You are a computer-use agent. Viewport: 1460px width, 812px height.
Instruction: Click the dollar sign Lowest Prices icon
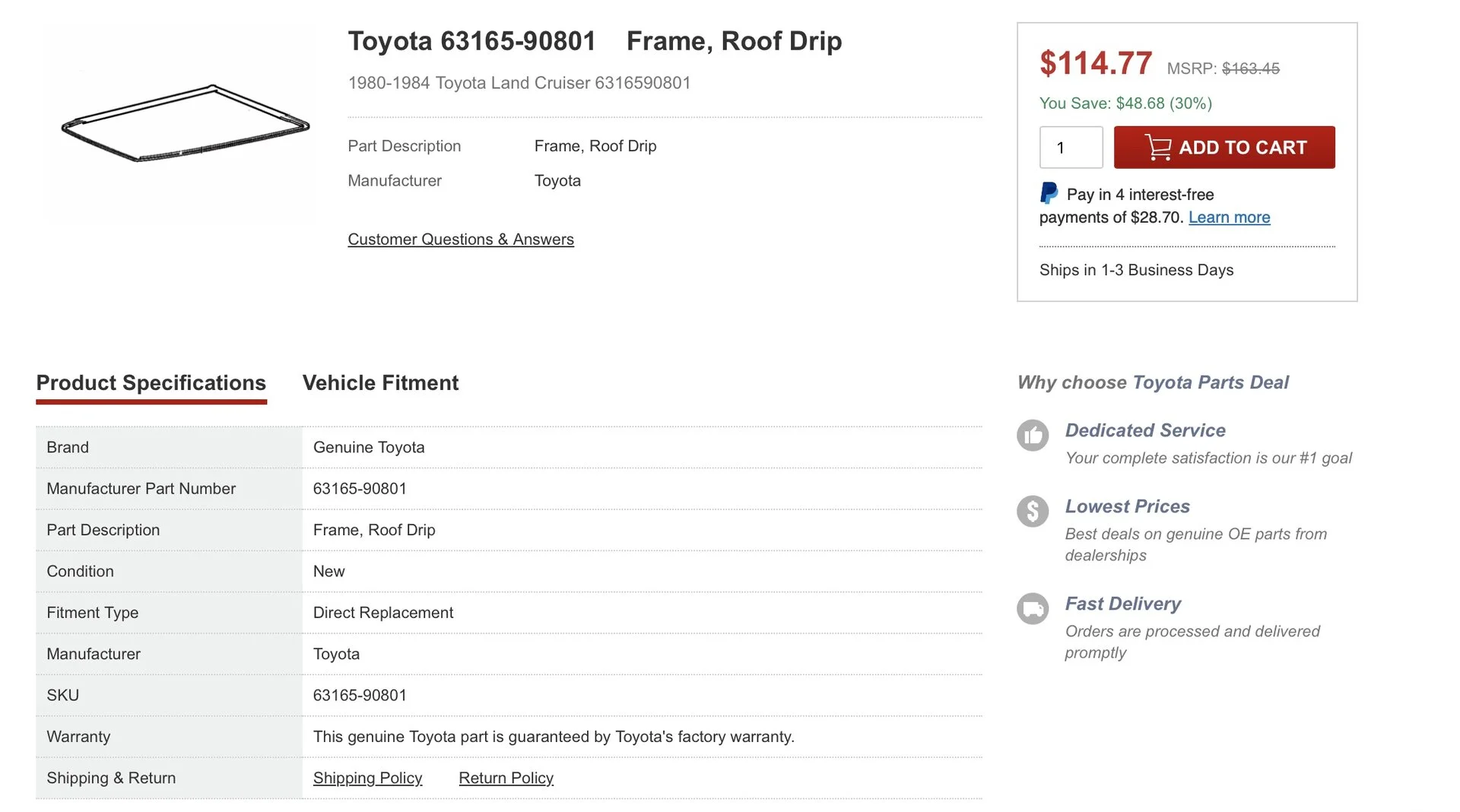click(1033, 512)
